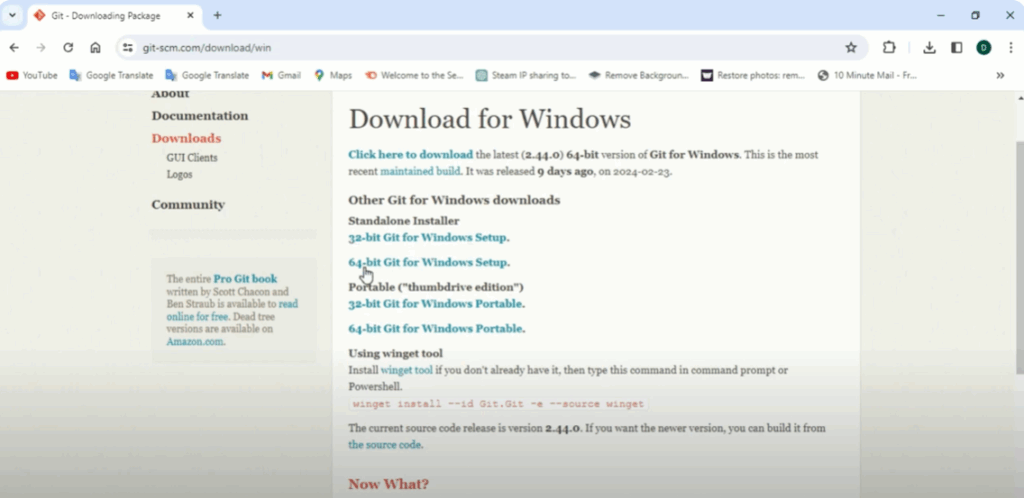Image resolution: width=1024 pixels, height=498 pixels.
Task: Open the Community sidebar item
Action: click(x=188, y=204)
